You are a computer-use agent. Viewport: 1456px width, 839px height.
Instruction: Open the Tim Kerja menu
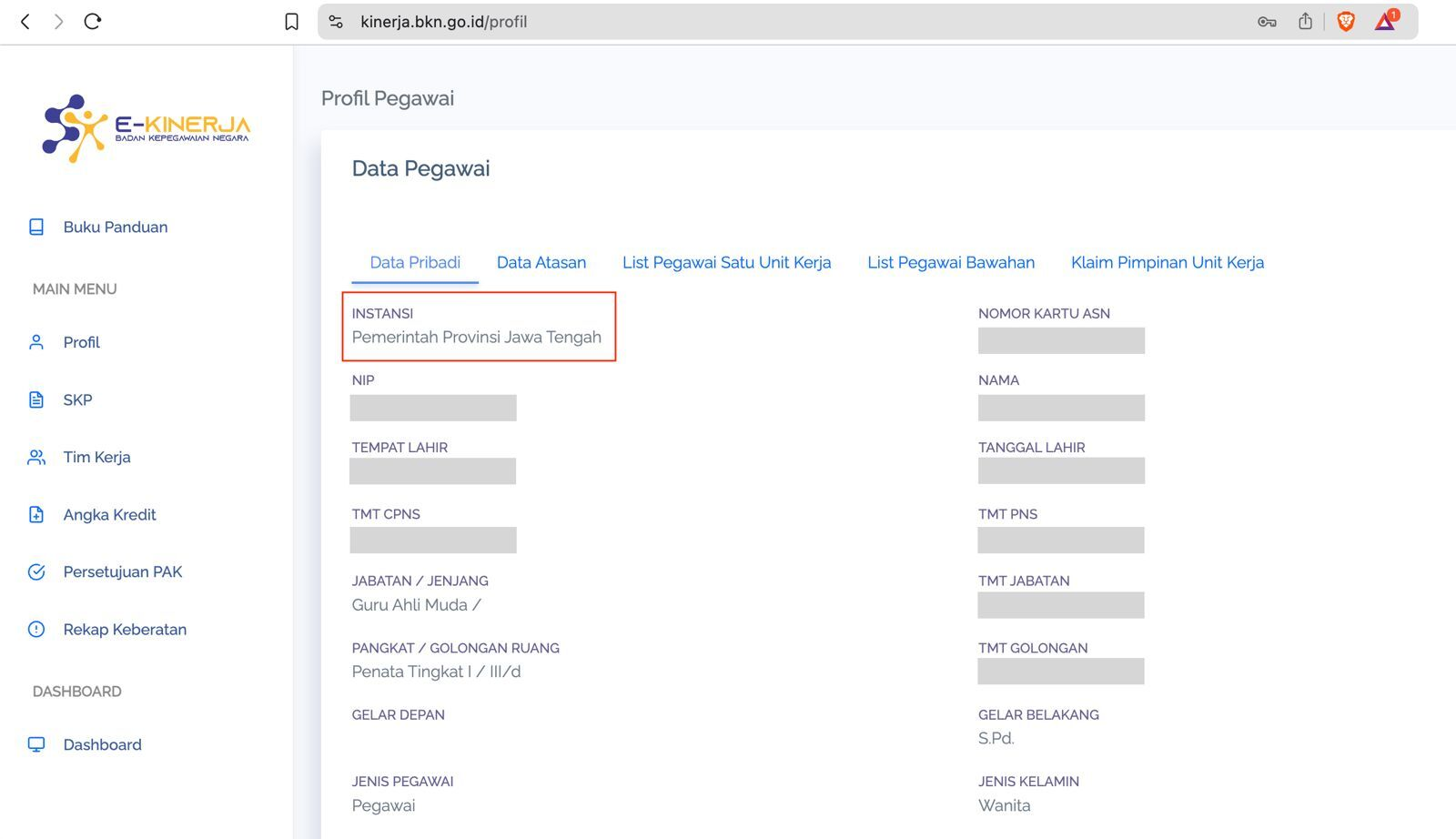click(x=96, y=457)
